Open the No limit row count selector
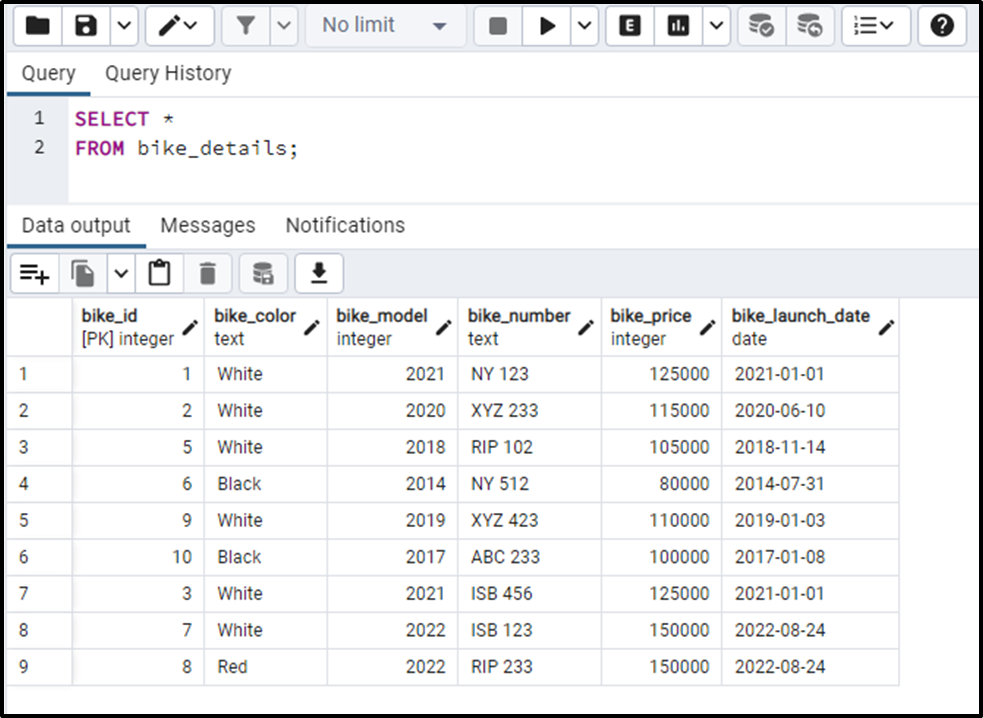This screenshot has width=983, height=718. 382,26
